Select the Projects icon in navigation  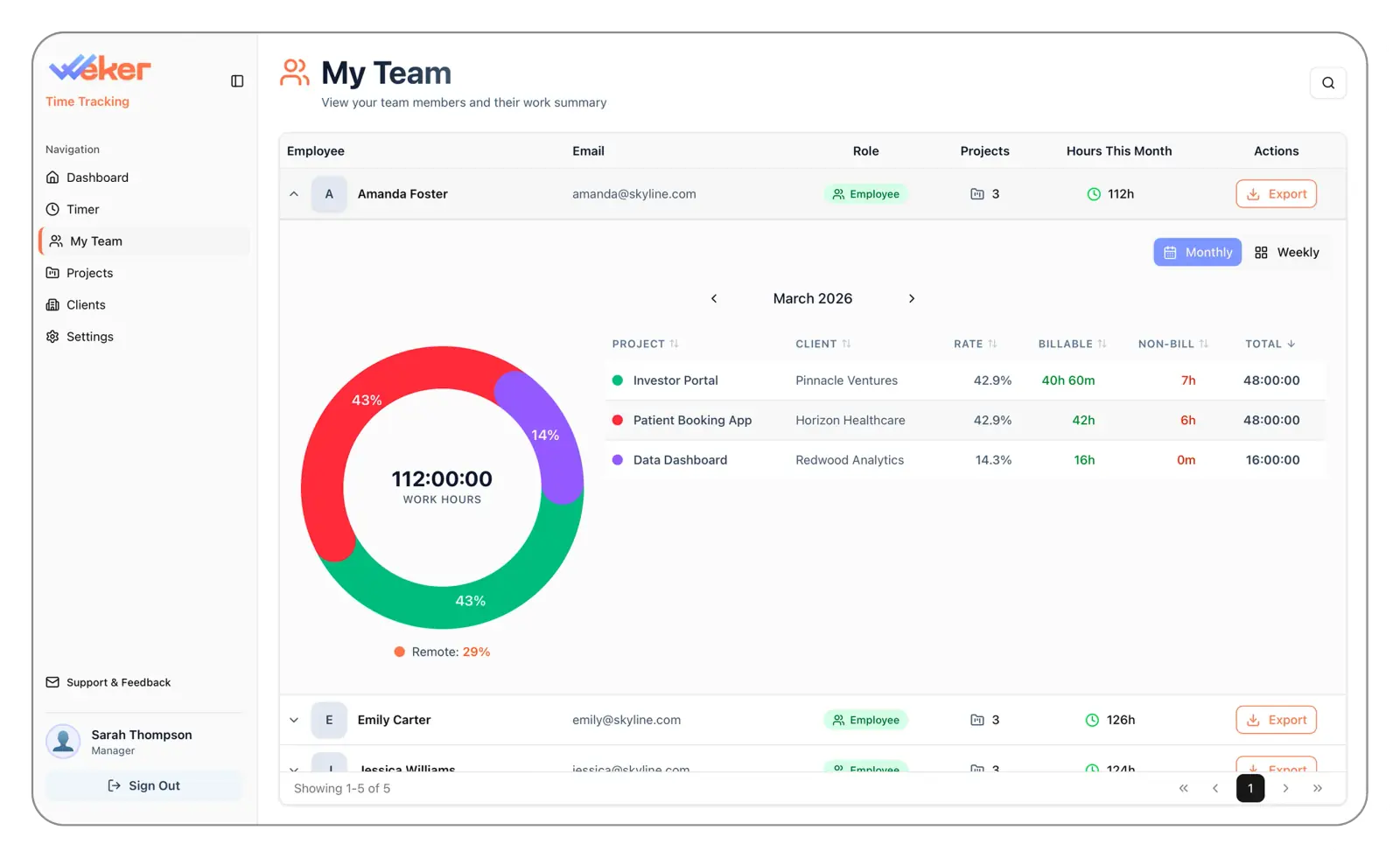53,272
